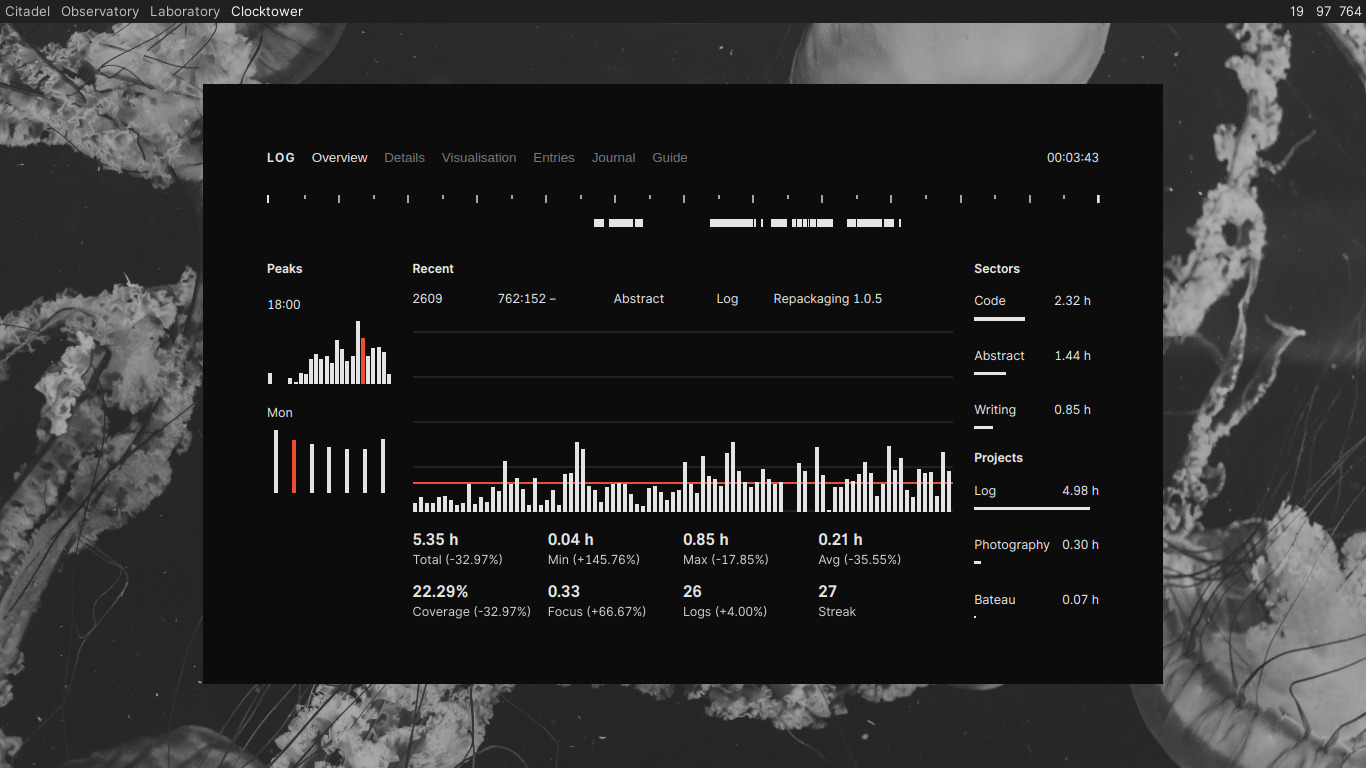Open the Citadel menu
Screen dimensions: 1366x768
click(26, 11)
